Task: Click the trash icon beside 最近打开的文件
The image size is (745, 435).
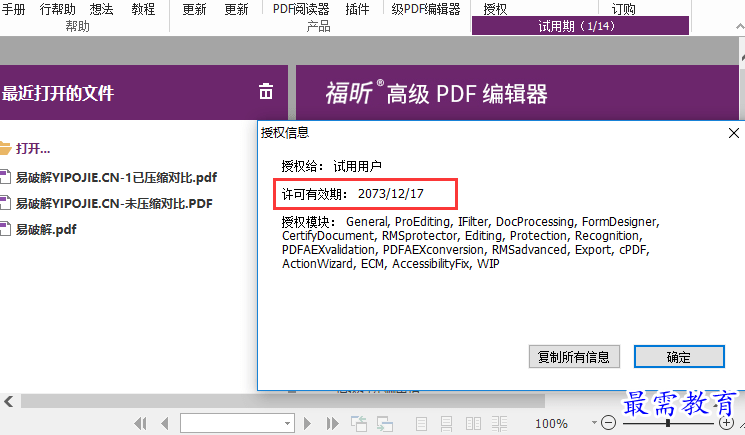Action: (x=266, y=91)
